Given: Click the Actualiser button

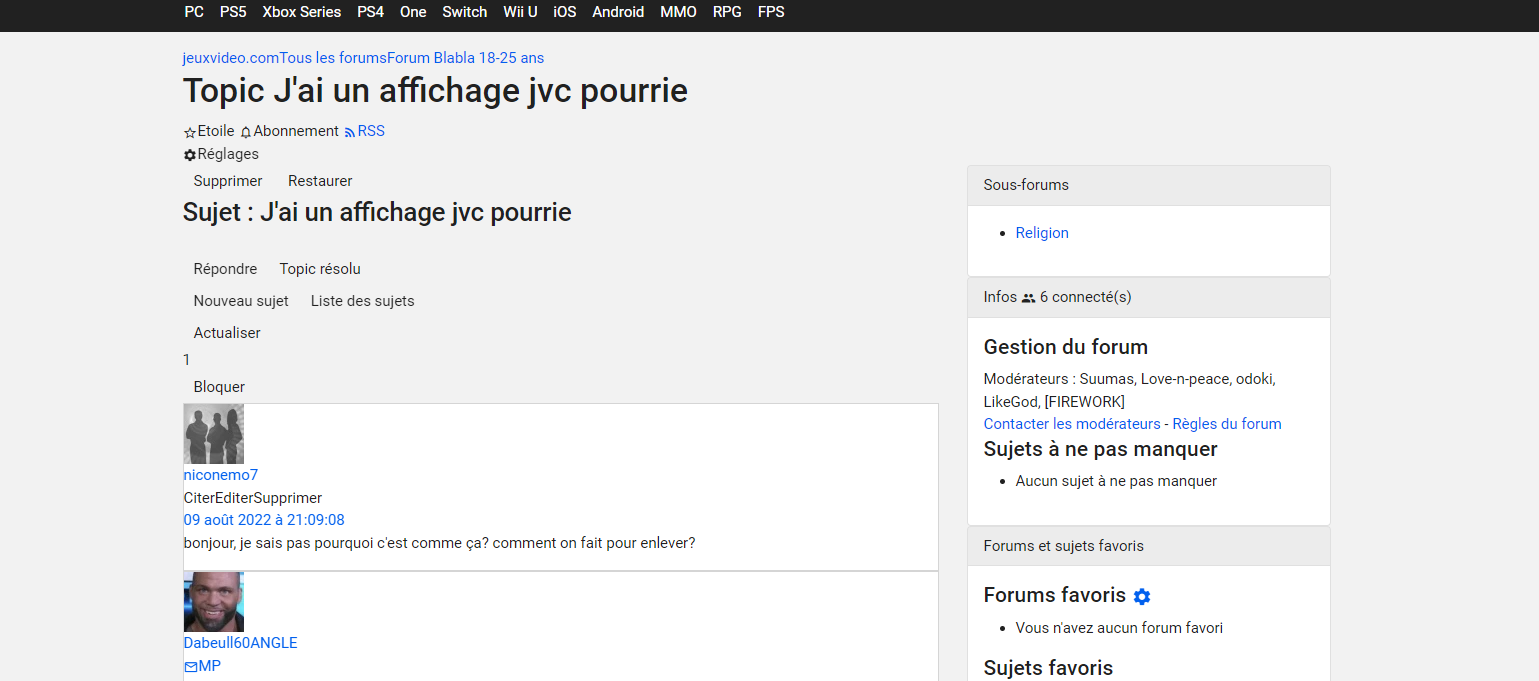Looking at the screenshot, I should (227, 333).
